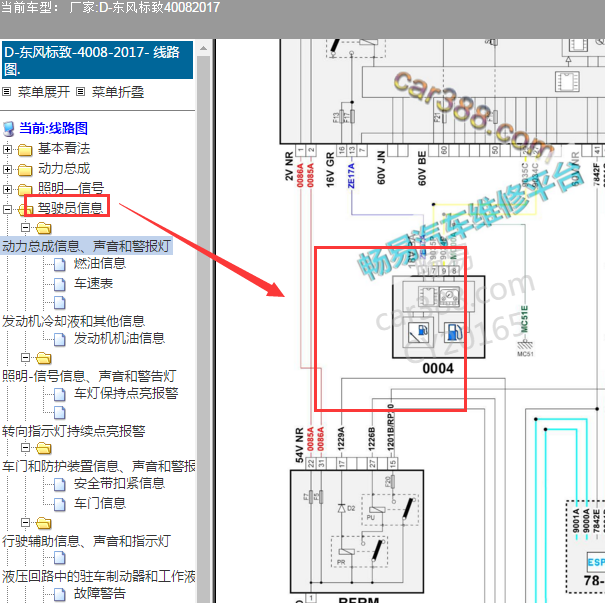
Task: Open 液压回路中的驻车制动器和工作液 page
Action: coord(98,576)
